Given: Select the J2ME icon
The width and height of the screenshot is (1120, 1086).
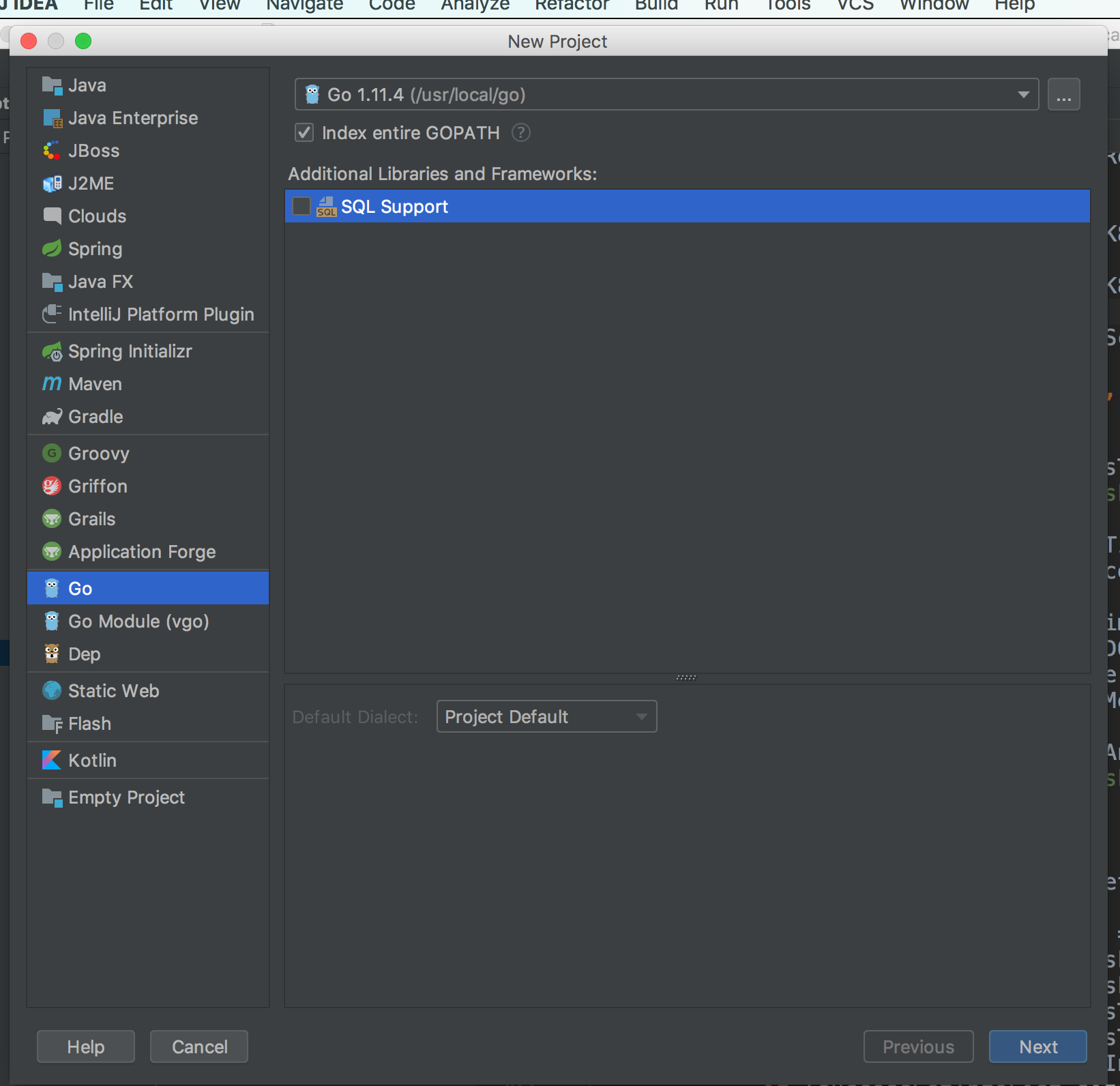Looking at the screenshot, I should 52,184.
